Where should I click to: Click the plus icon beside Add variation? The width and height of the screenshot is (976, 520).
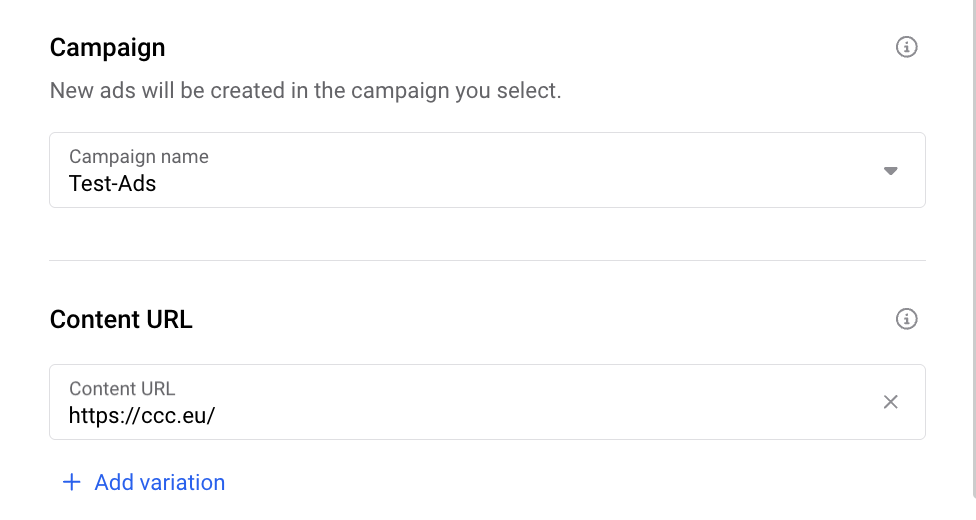click(x=71, y=483)
